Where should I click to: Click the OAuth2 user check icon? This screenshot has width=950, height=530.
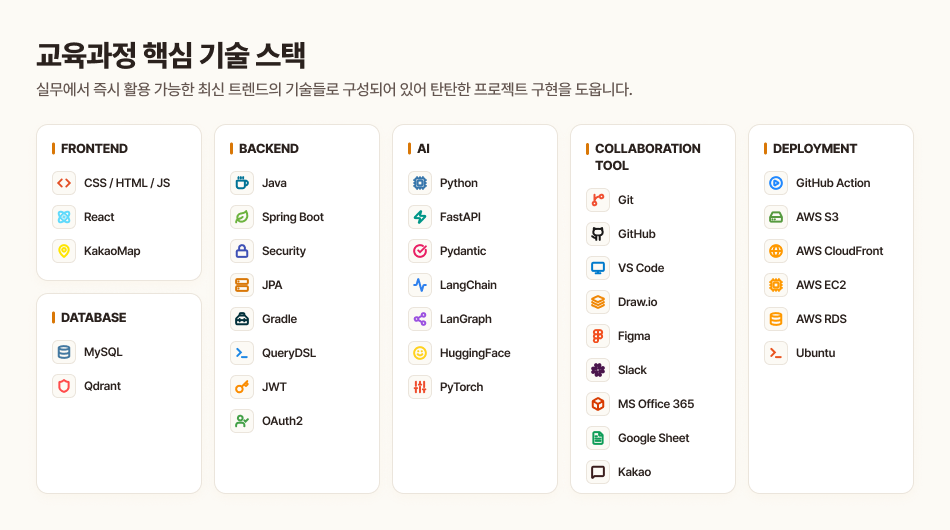pos(242,421)
